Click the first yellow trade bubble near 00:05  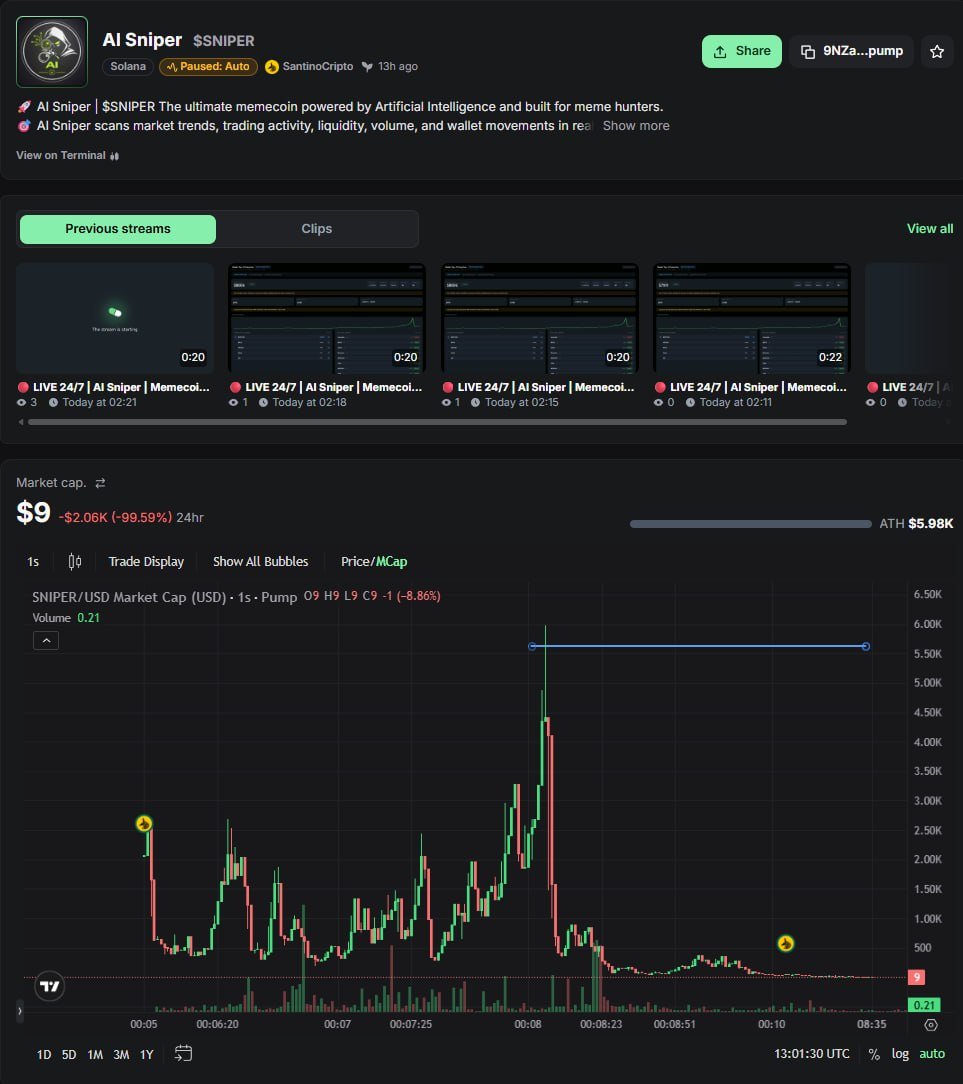point(144,823)
